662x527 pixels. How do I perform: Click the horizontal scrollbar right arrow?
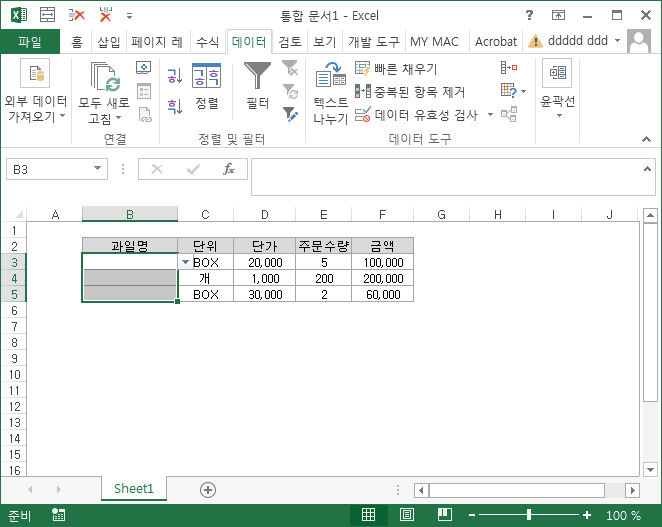[632, 490]
